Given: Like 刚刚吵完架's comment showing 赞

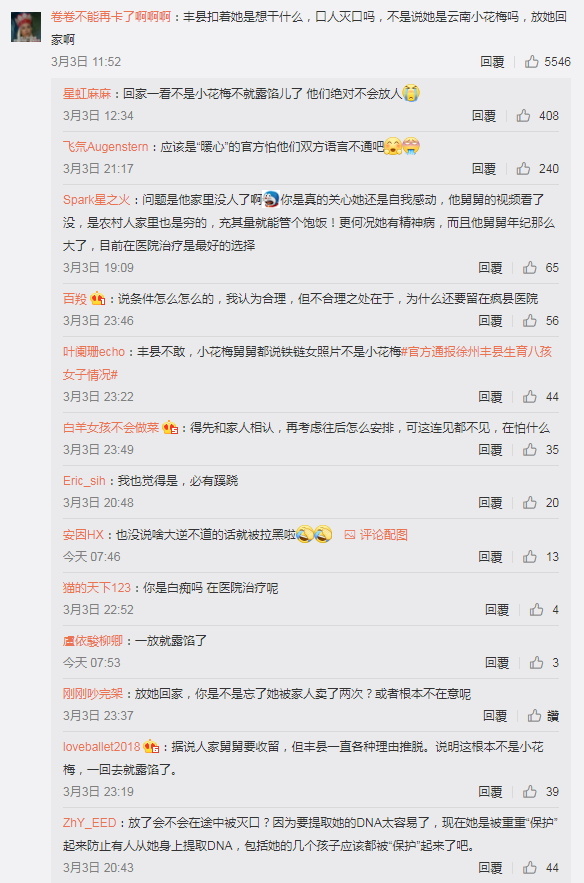Looking at the screenshot, I should [x=534, y=715].
